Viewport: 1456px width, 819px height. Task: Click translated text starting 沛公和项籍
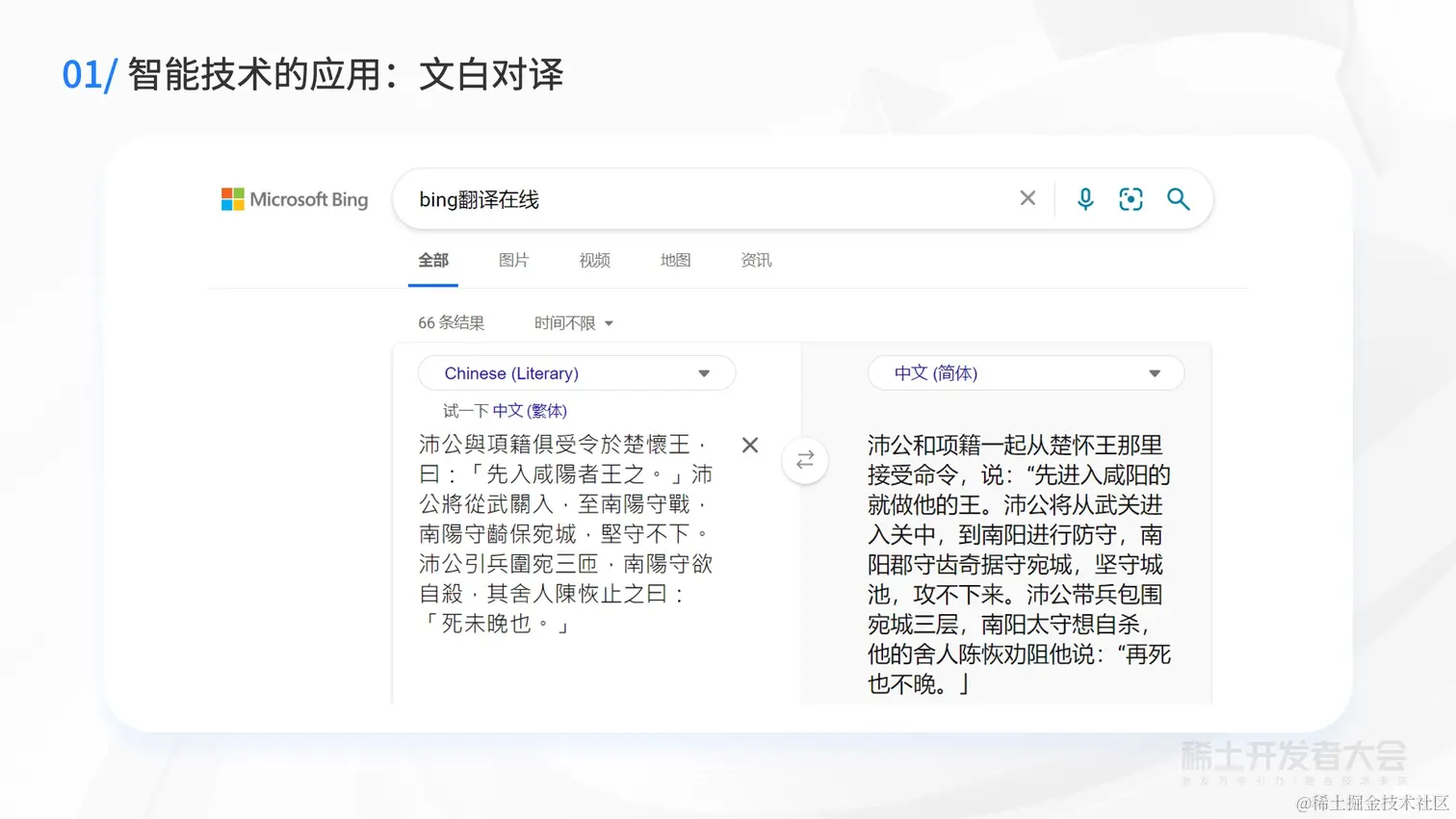tap(1020, 565)
